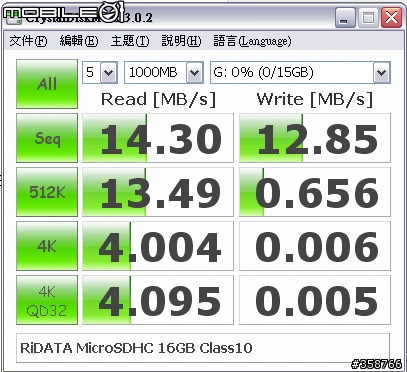
Task: Expand the 1000MB test size dropdown
Action: click(164, 72)
